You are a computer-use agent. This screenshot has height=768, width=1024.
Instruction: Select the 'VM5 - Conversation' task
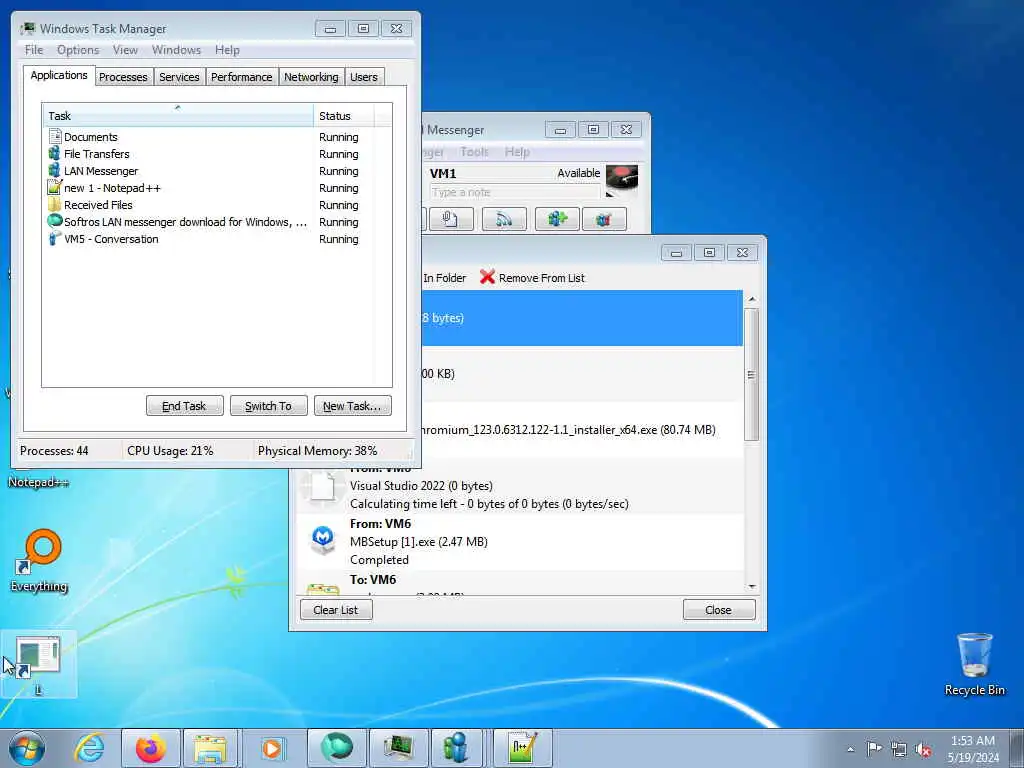pyautogui.click(x=217, y=239)
